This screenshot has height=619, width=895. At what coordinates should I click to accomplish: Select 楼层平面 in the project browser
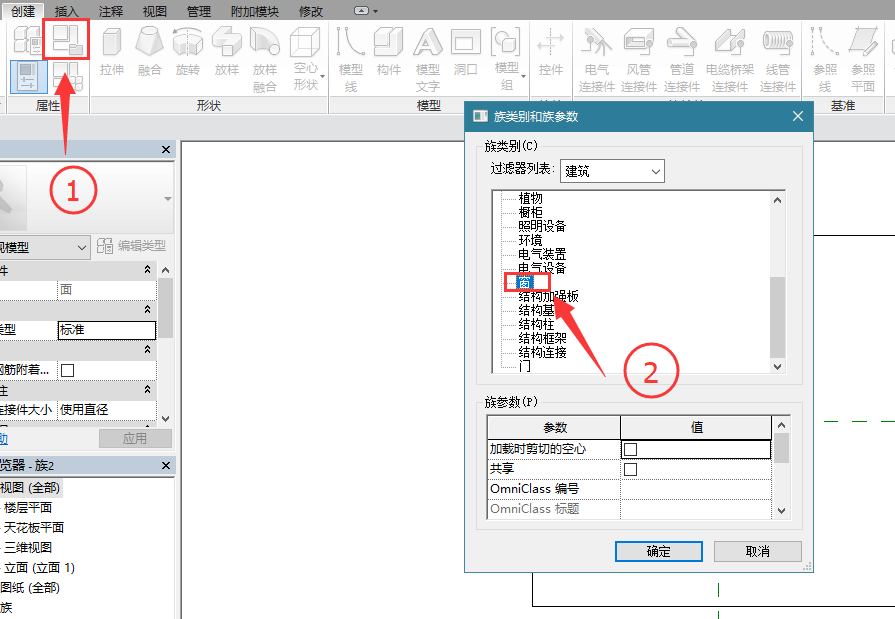tap(27, 508)
